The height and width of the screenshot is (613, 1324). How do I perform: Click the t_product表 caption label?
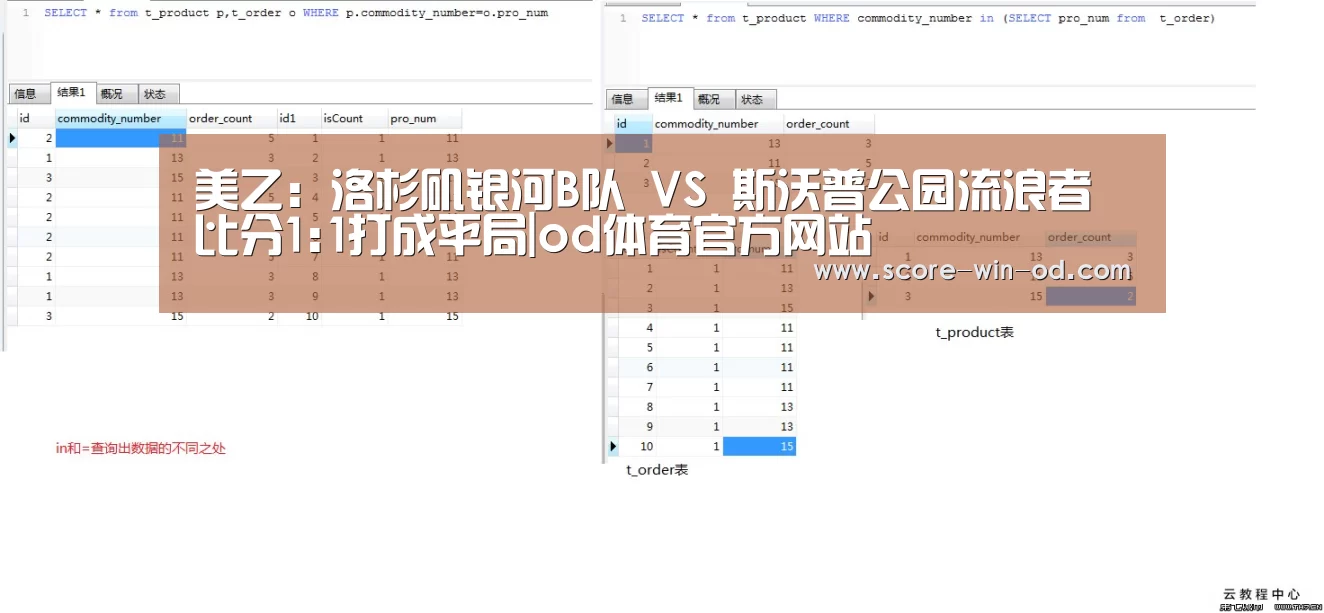tap(974, 332)
